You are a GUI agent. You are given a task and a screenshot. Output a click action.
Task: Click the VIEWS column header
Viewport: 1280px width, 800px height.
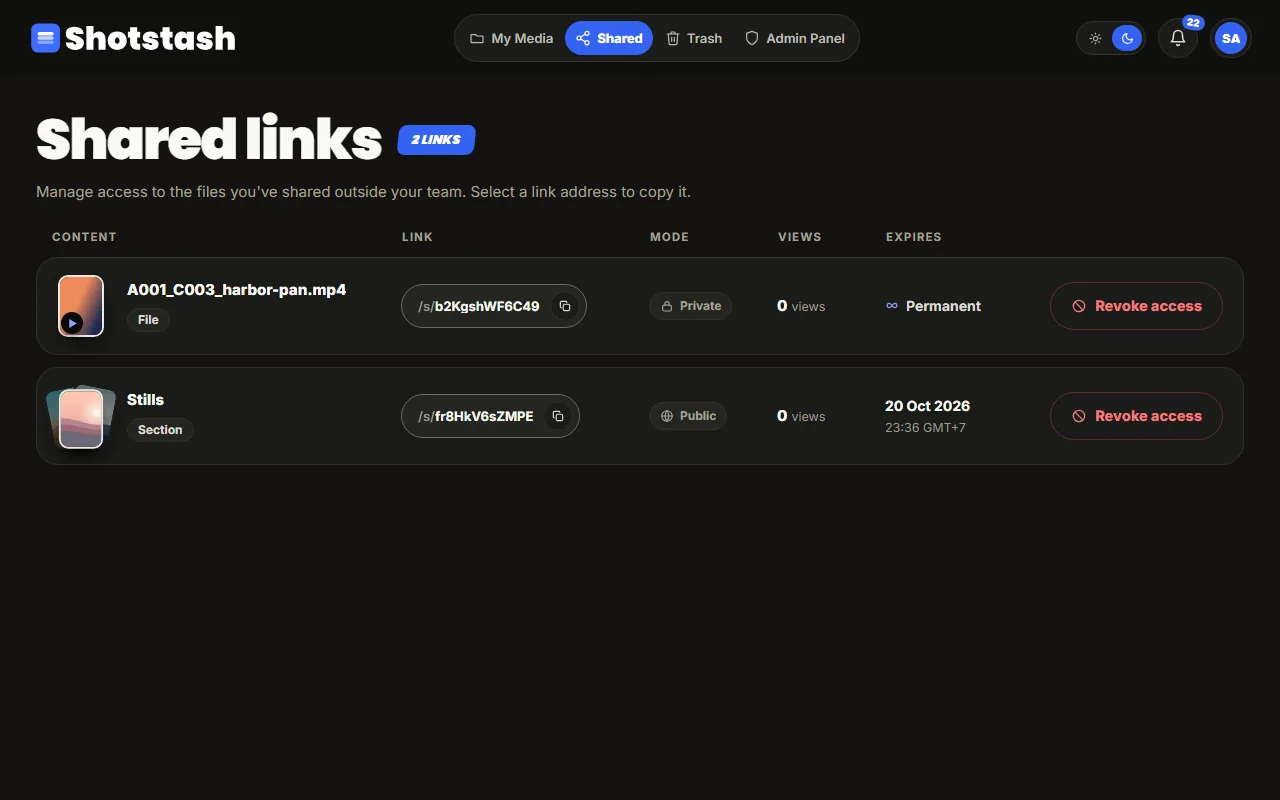click(x=800, y=237)
